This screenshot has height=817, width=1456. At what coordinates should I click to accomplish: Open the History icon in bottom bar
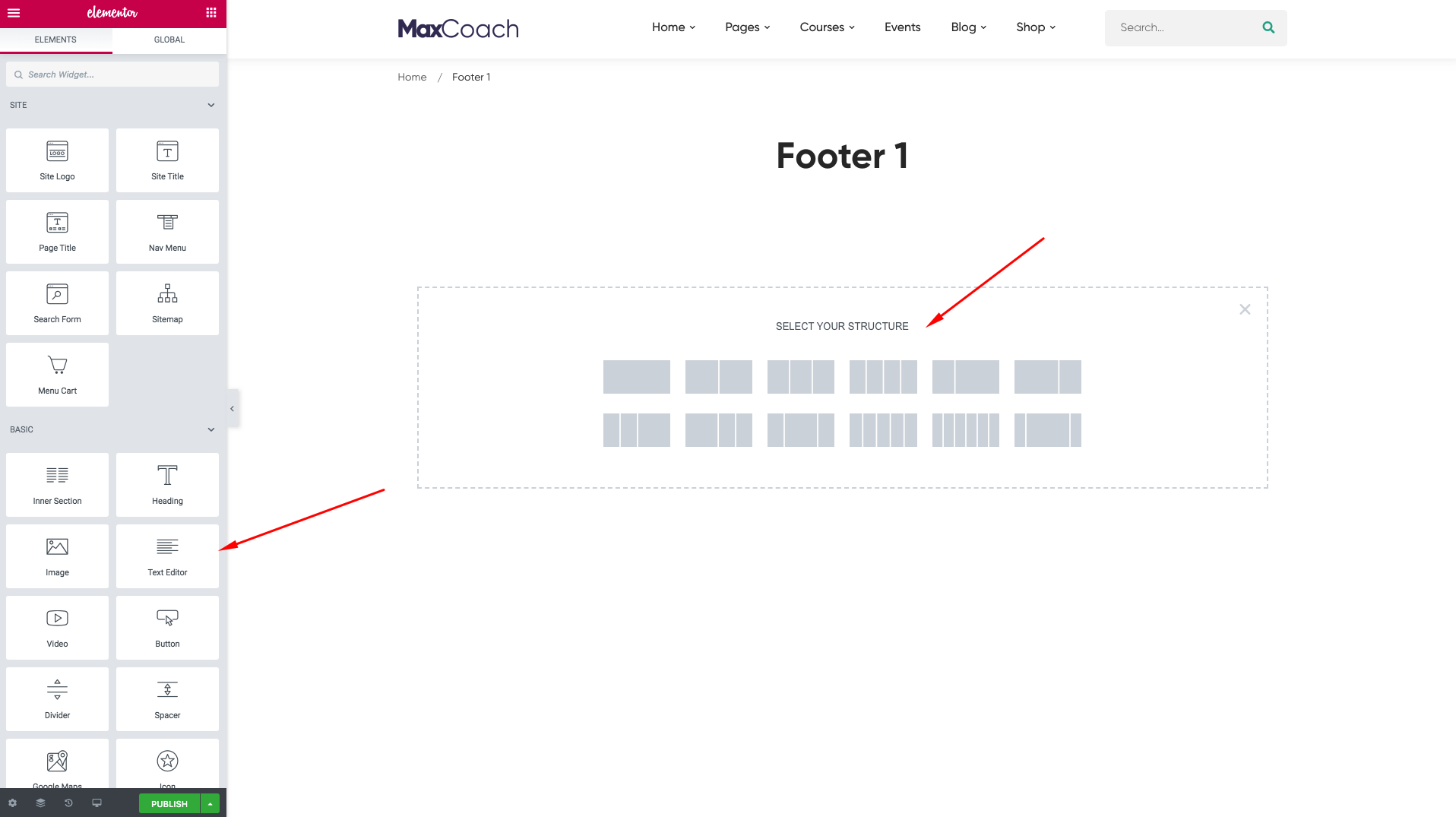coord(68,803)
